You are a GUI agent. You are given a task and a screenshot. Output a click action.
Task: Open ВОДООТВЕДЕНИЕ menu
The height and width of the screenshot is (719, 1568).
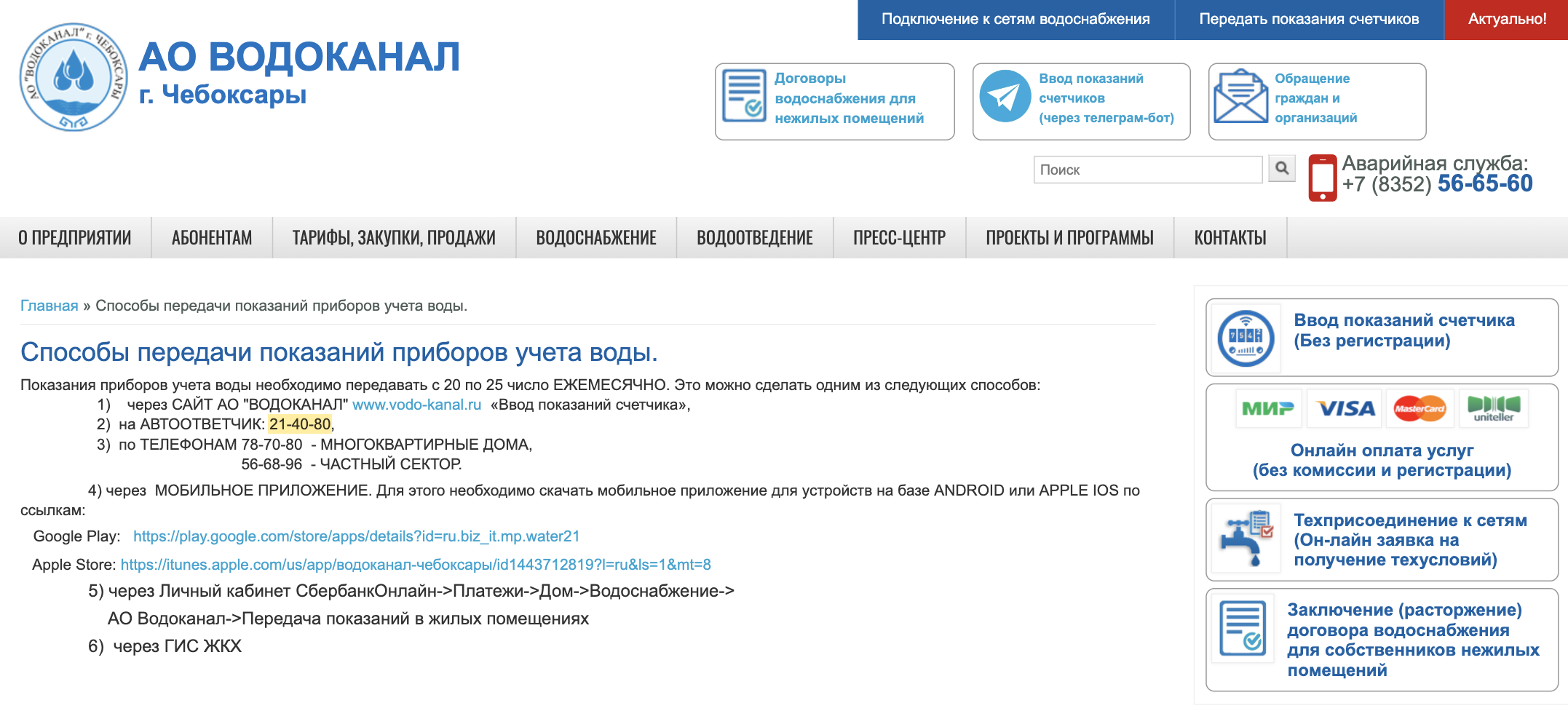tap(755, 238)
